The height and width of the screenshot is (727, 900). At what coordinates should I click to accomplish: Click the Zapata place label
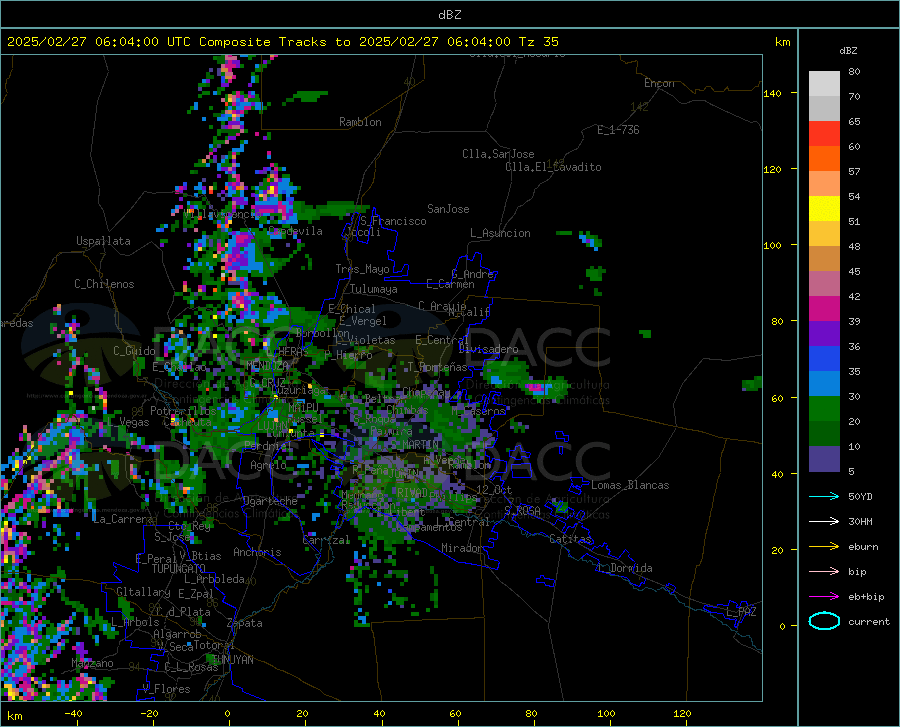point(245,623)
